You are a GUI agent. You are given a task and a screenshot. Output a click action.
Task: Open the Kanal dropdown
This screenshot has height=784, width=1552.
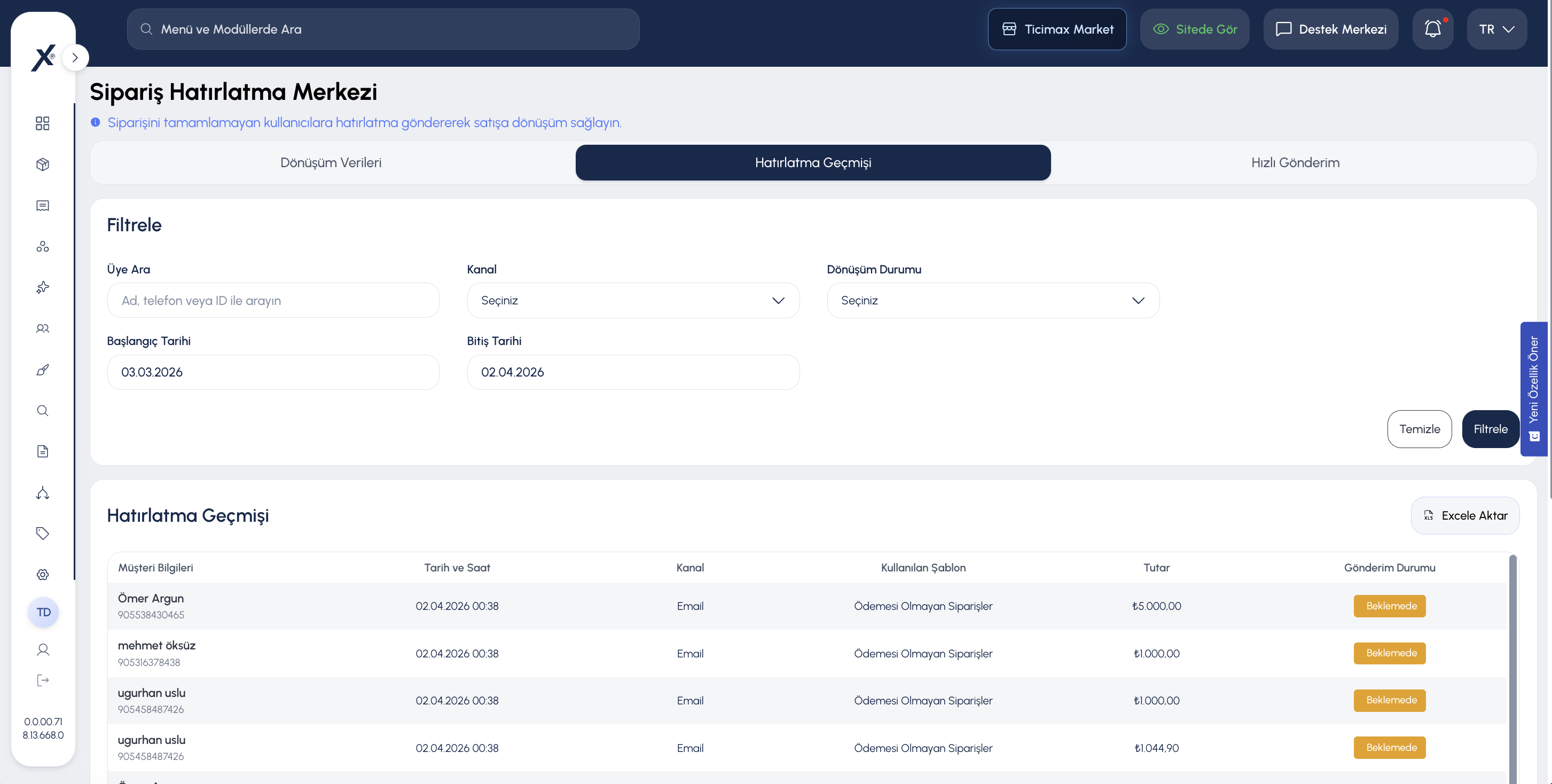click(x=633, y=300)
